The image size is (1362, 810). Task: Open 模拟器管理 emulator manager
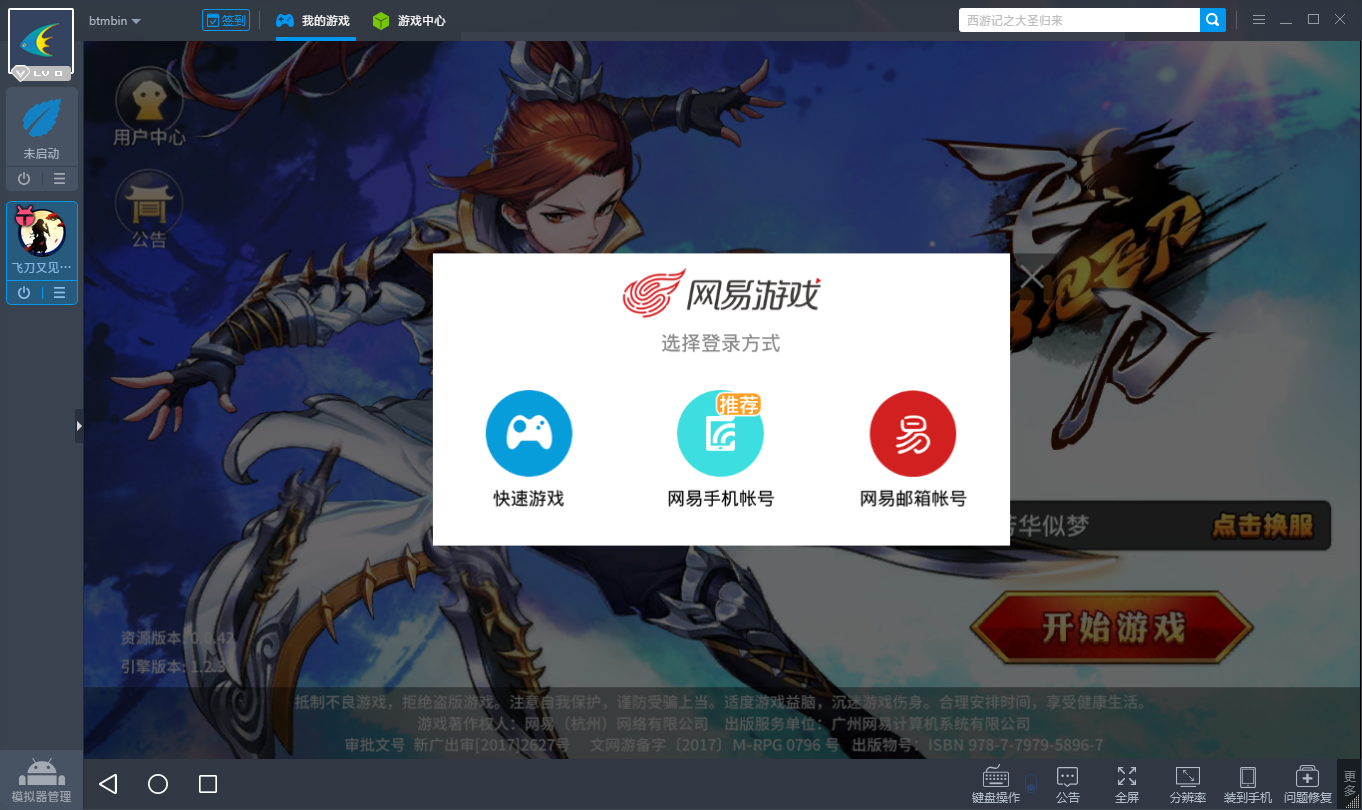coord(41,780)
